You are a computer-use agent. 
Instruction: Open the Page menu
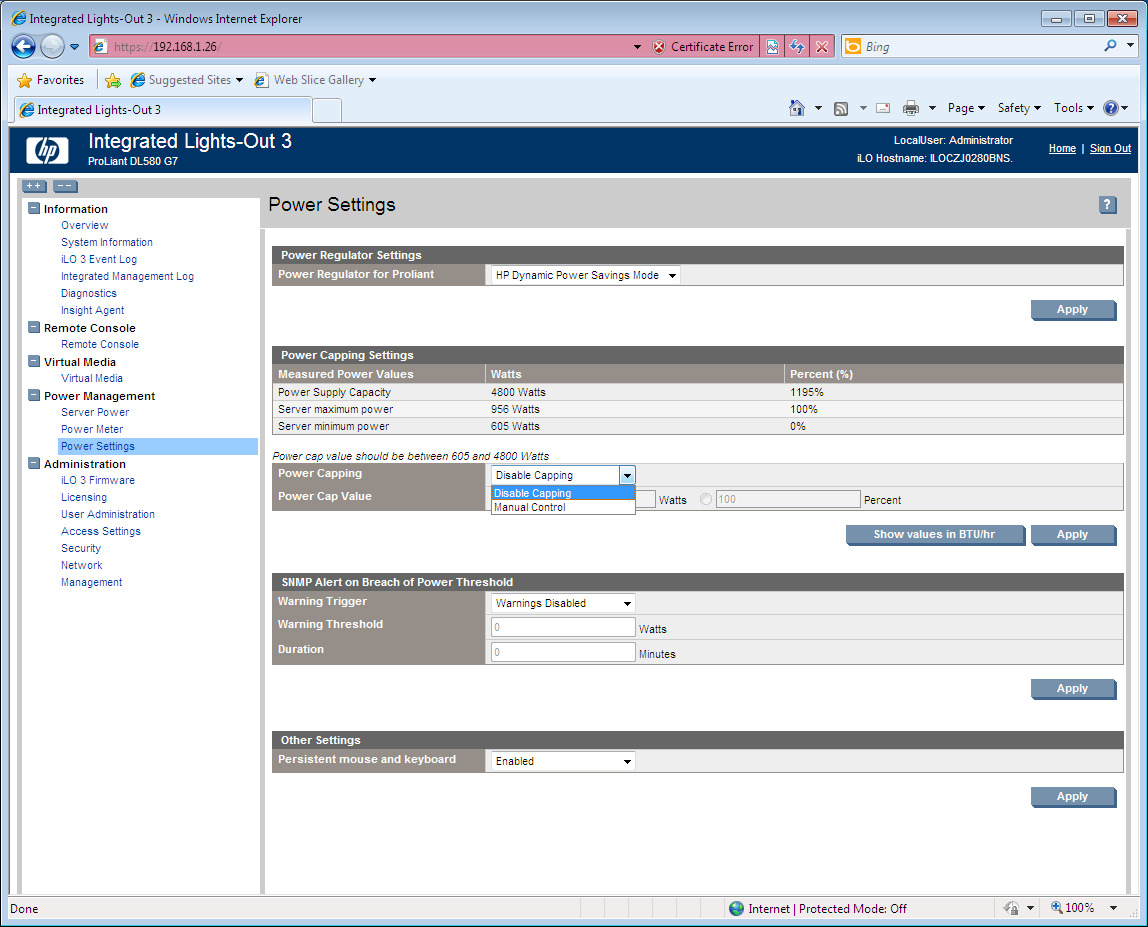tap(966, 108)
